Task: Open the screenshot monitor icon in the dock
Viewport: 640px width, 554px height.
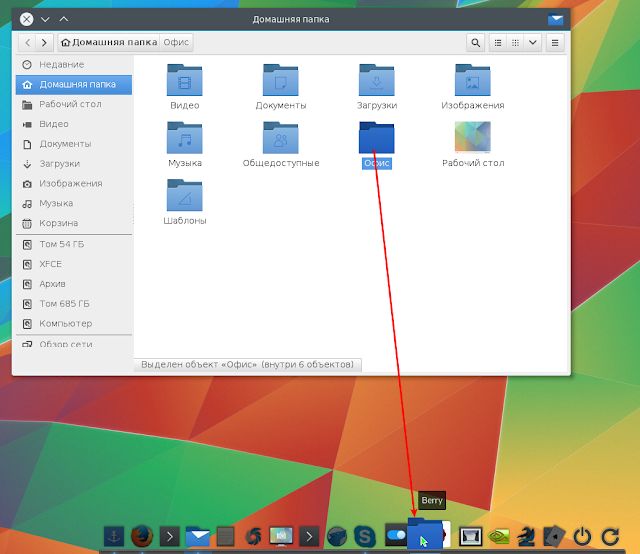Action: (x=281, y=536)
